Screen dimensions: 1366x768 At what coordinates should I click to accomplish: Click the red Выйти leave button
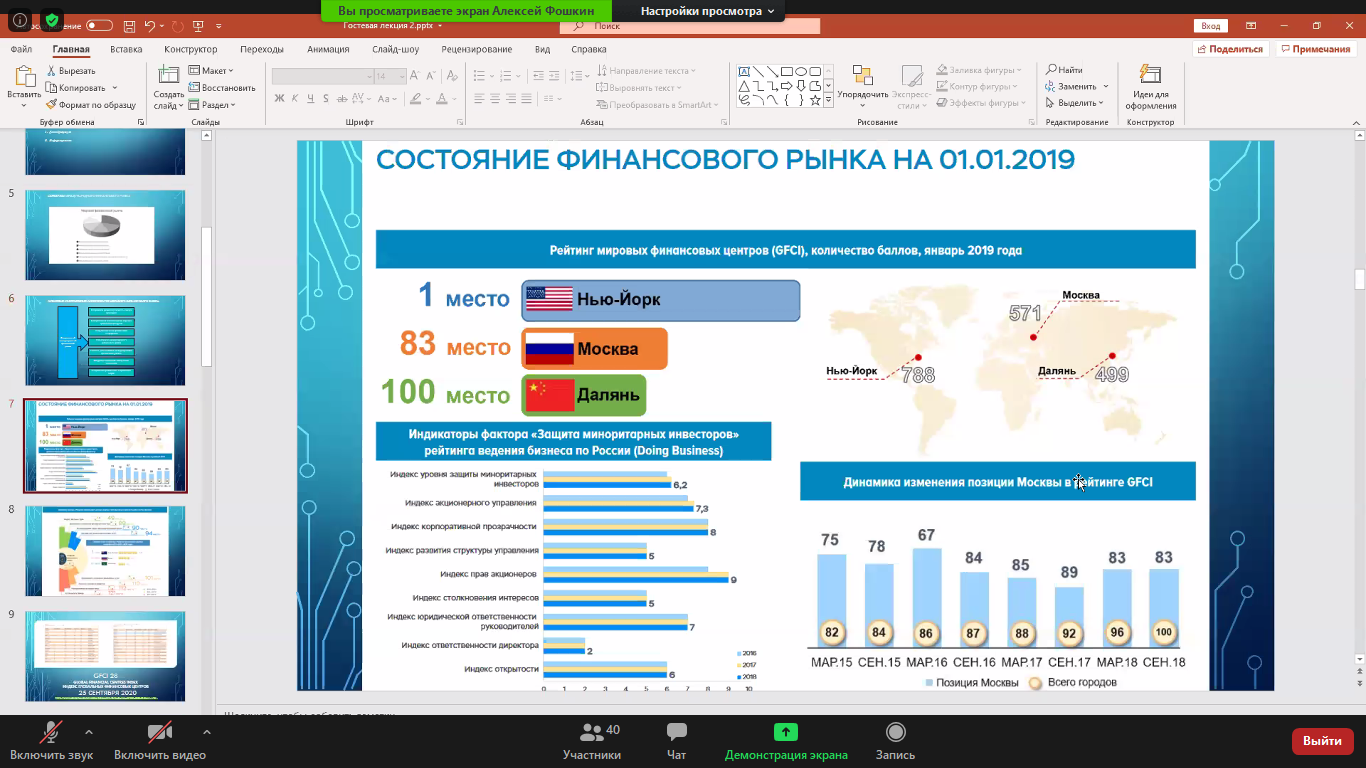point(1323,741)
